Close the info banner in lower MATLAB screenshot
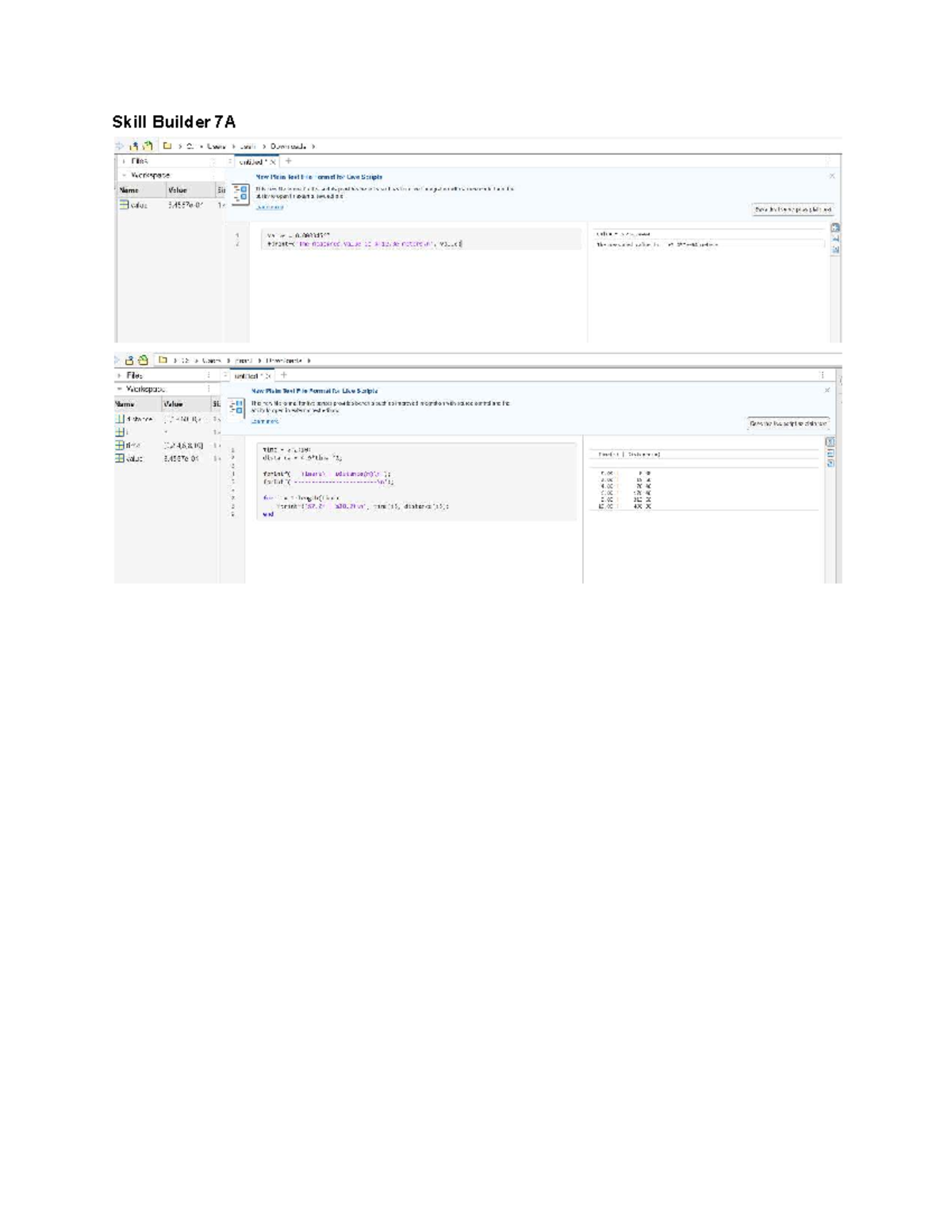 (827, 390)
